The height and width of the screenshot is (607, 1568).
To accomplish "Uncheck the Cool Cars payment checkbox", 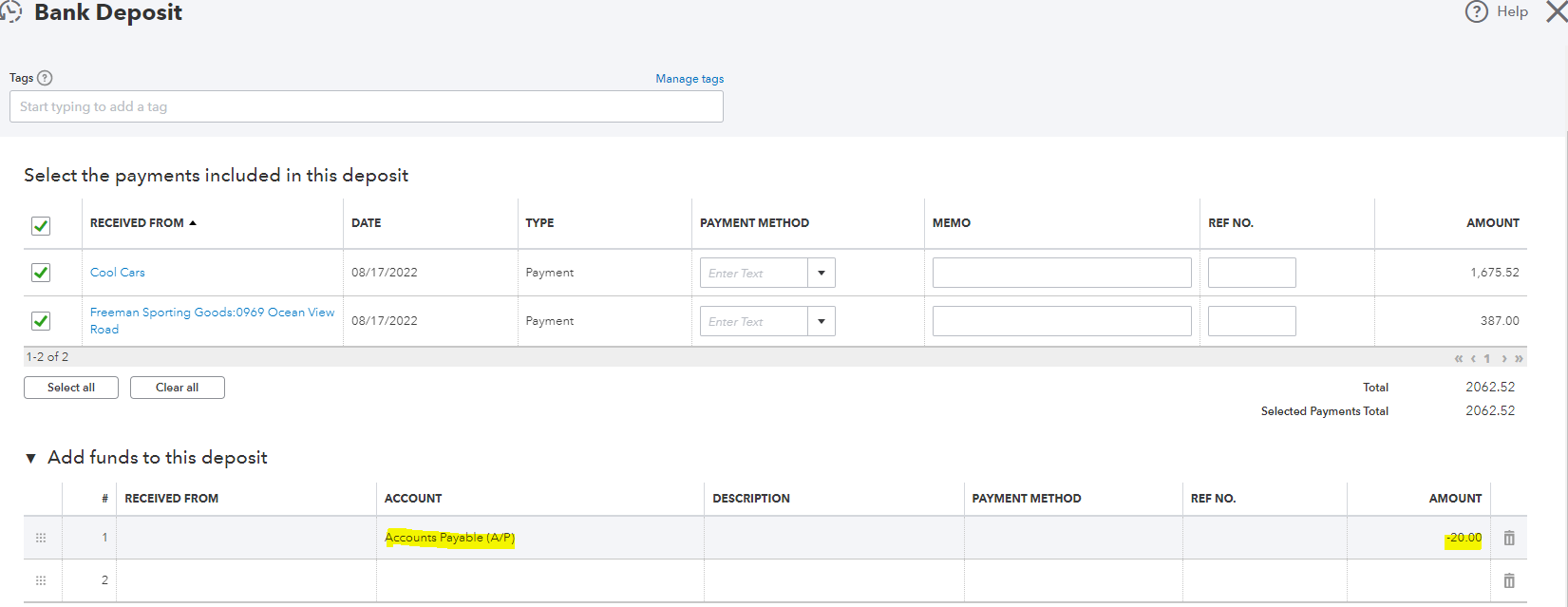I will [x=41, y=273].
